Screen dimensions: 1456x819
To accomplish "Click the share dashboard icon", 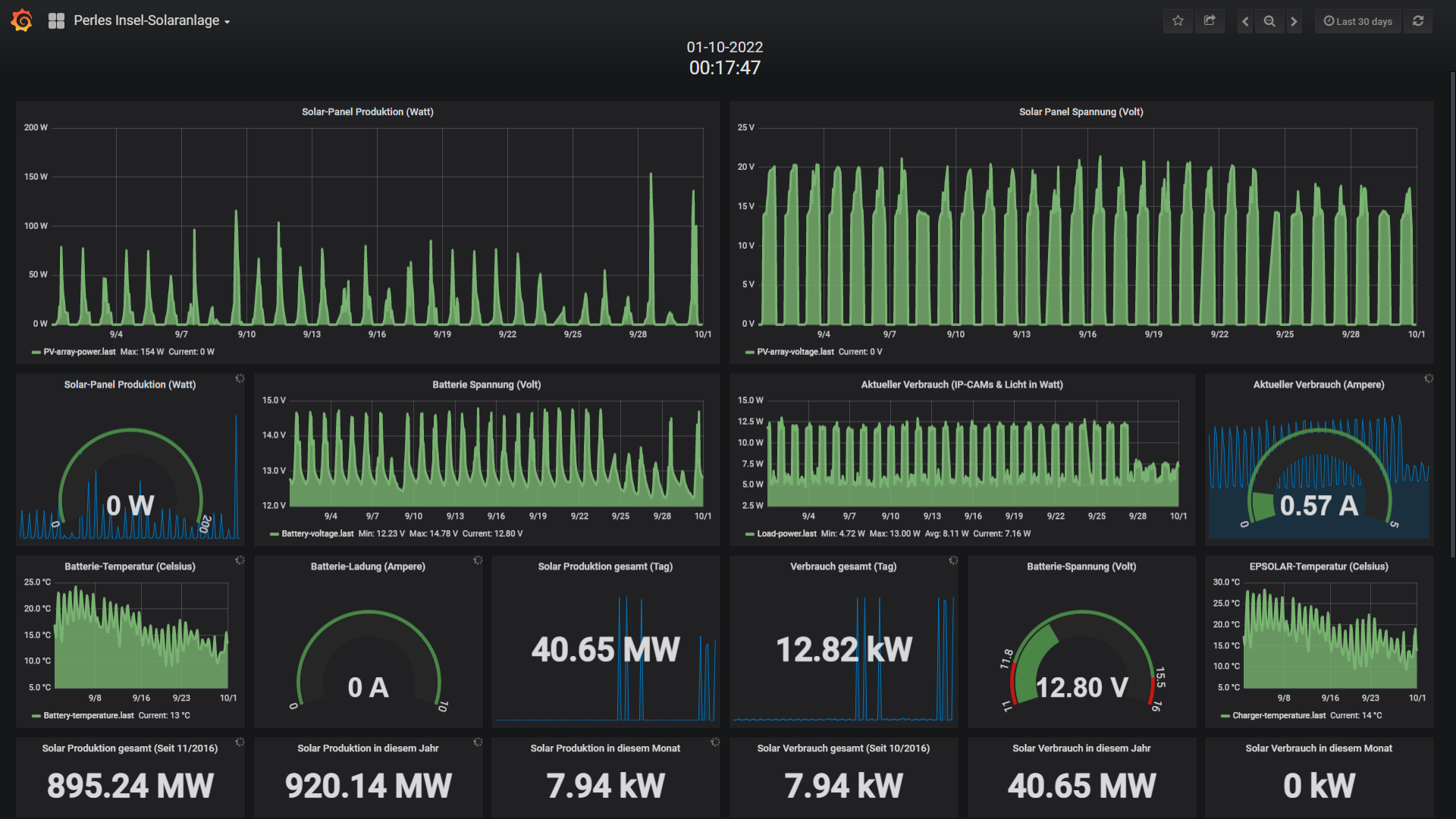I will tap(1210, 21).
